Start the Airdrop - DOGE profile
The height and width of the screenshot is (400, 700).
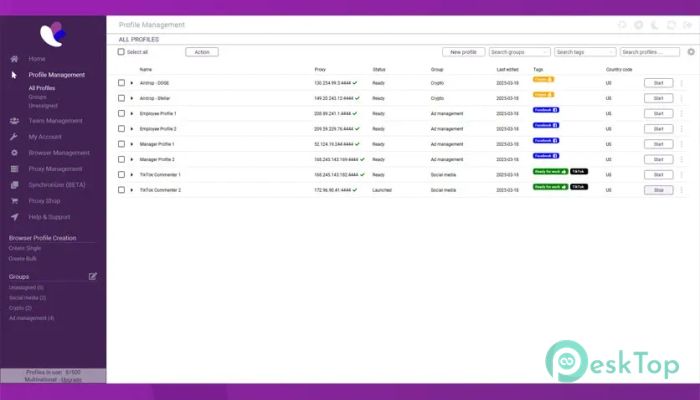[658, 83]
